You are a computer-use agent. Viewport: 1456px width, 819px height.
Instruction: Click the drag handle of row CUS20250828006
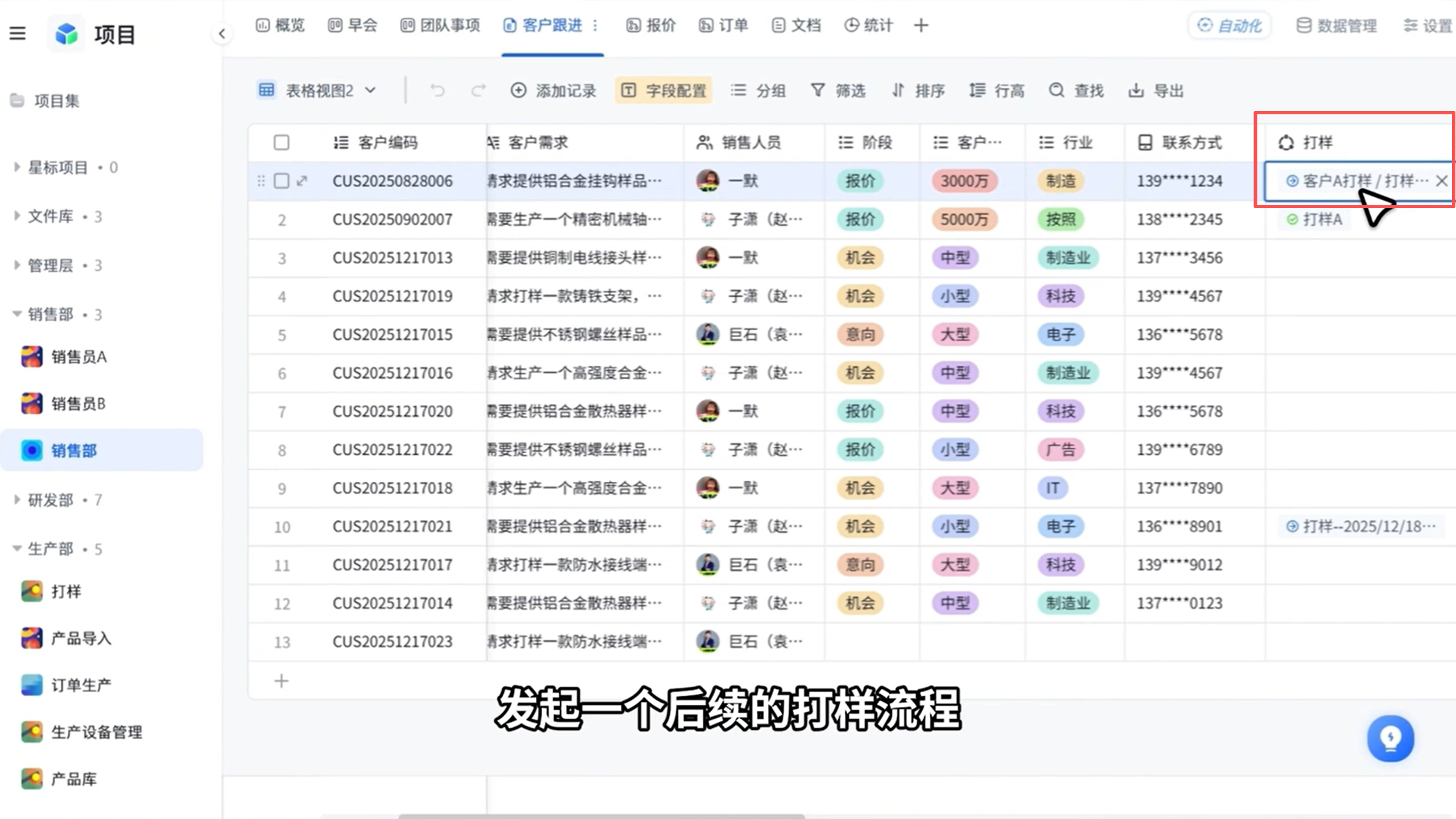(261, 181)
